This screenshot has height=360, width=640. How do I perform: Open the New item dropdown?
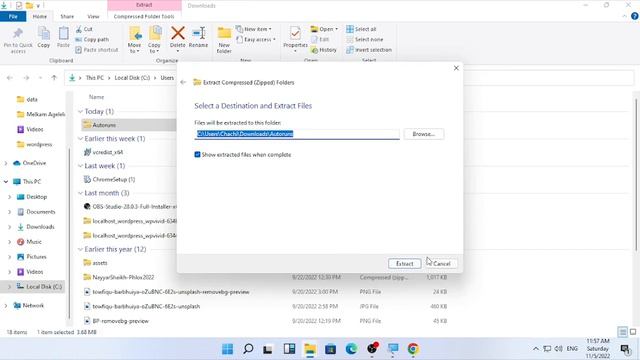click(x=254, y=29)
